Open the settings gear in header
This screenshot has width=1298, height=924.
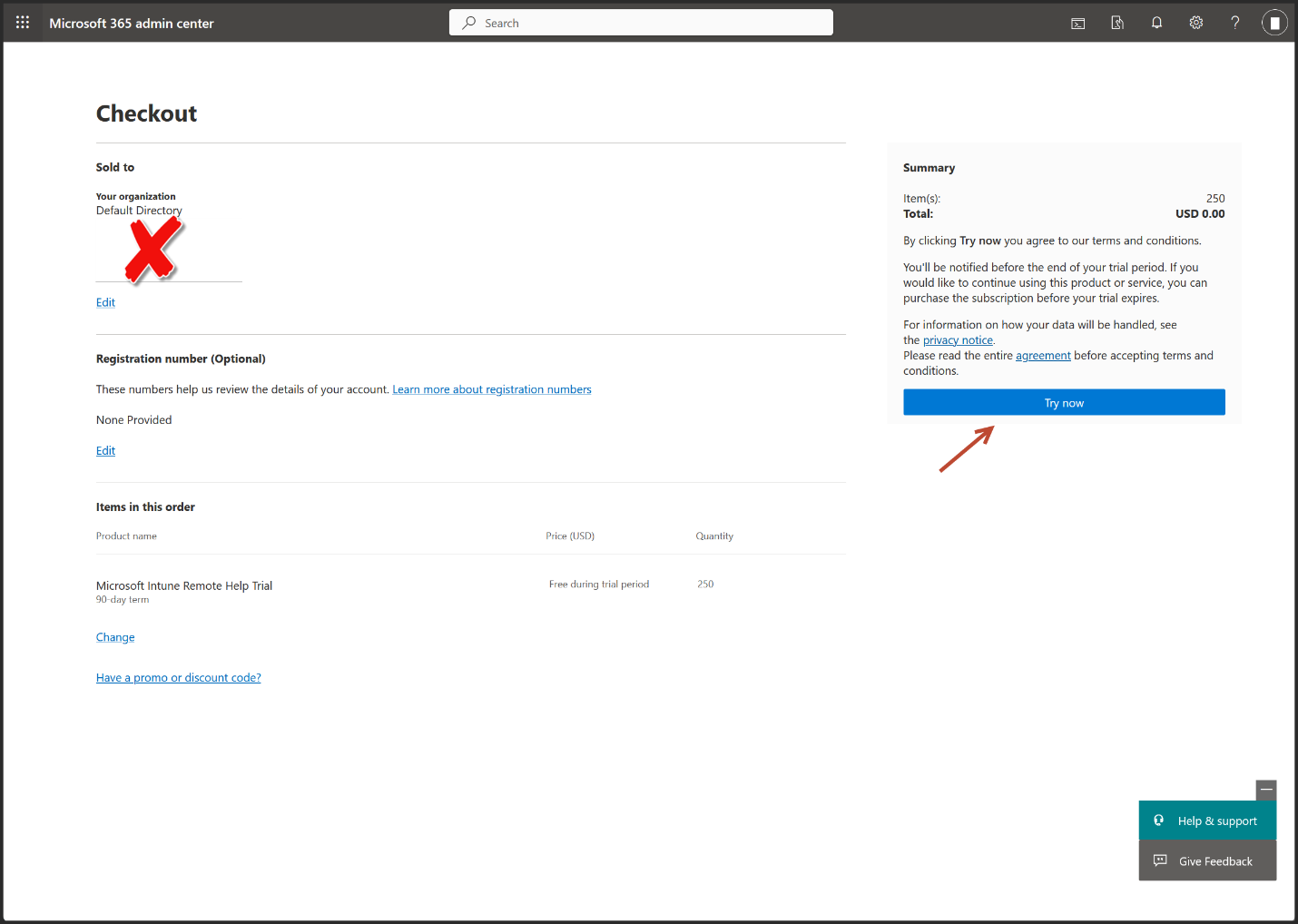coord(1195,24)
